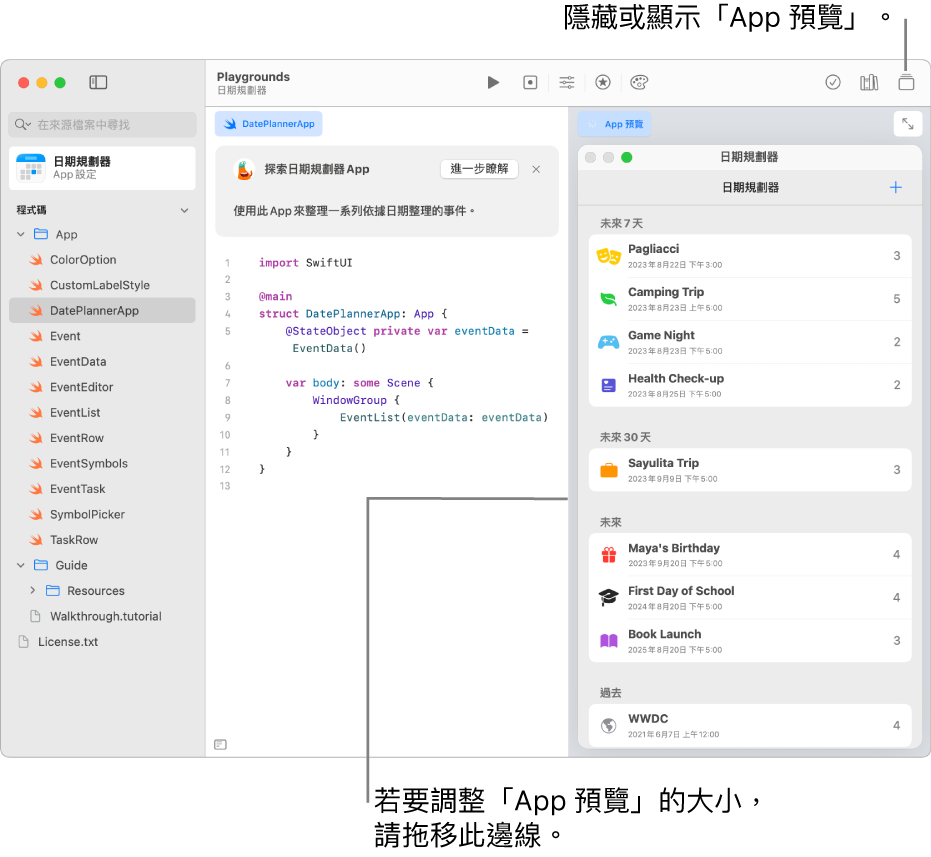Open the library books icon
The image size is (931, 857).
pos(869,82)
